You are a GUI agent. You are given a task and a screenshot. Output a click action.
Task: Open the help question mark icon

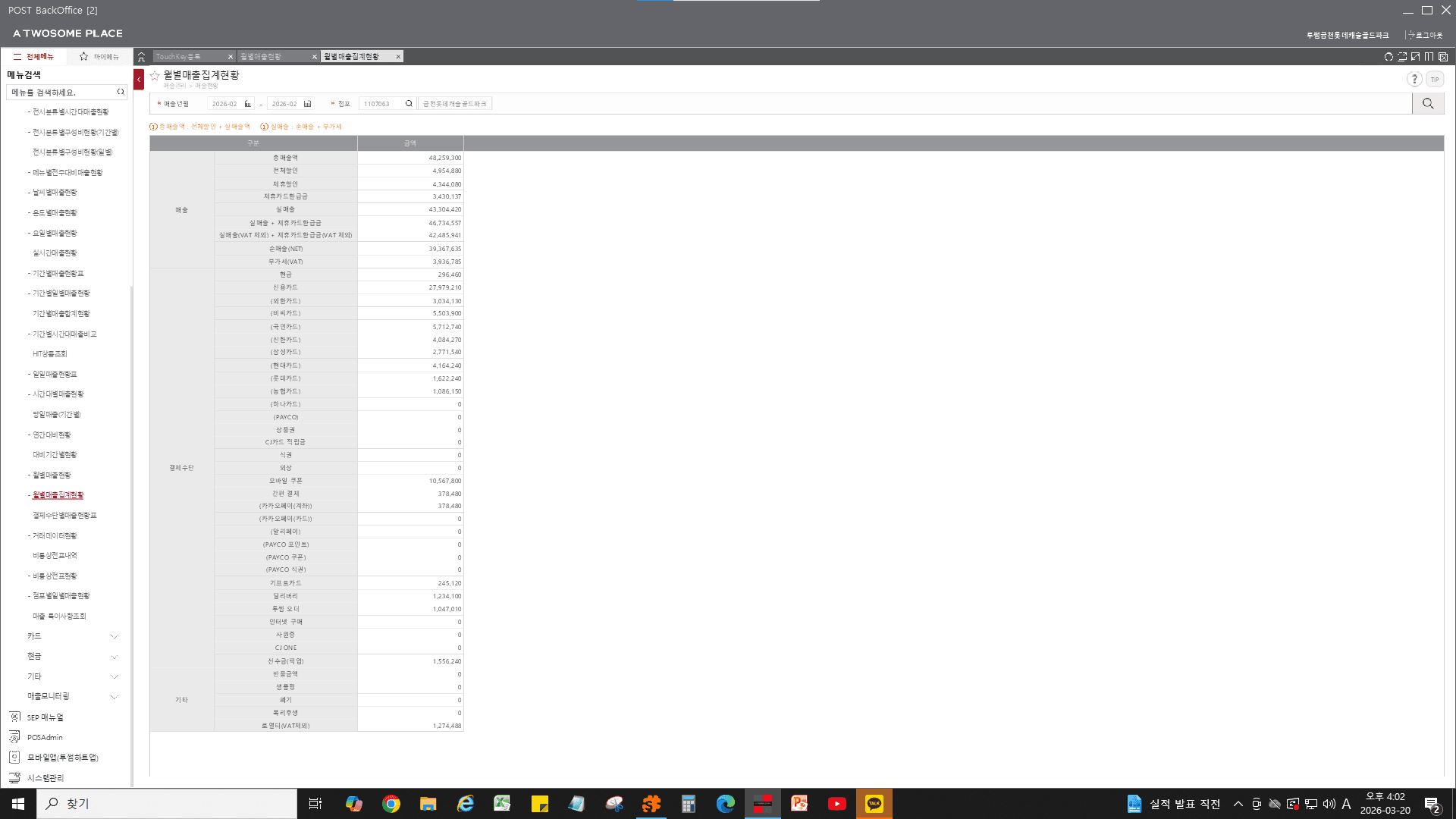[1414, 79]
